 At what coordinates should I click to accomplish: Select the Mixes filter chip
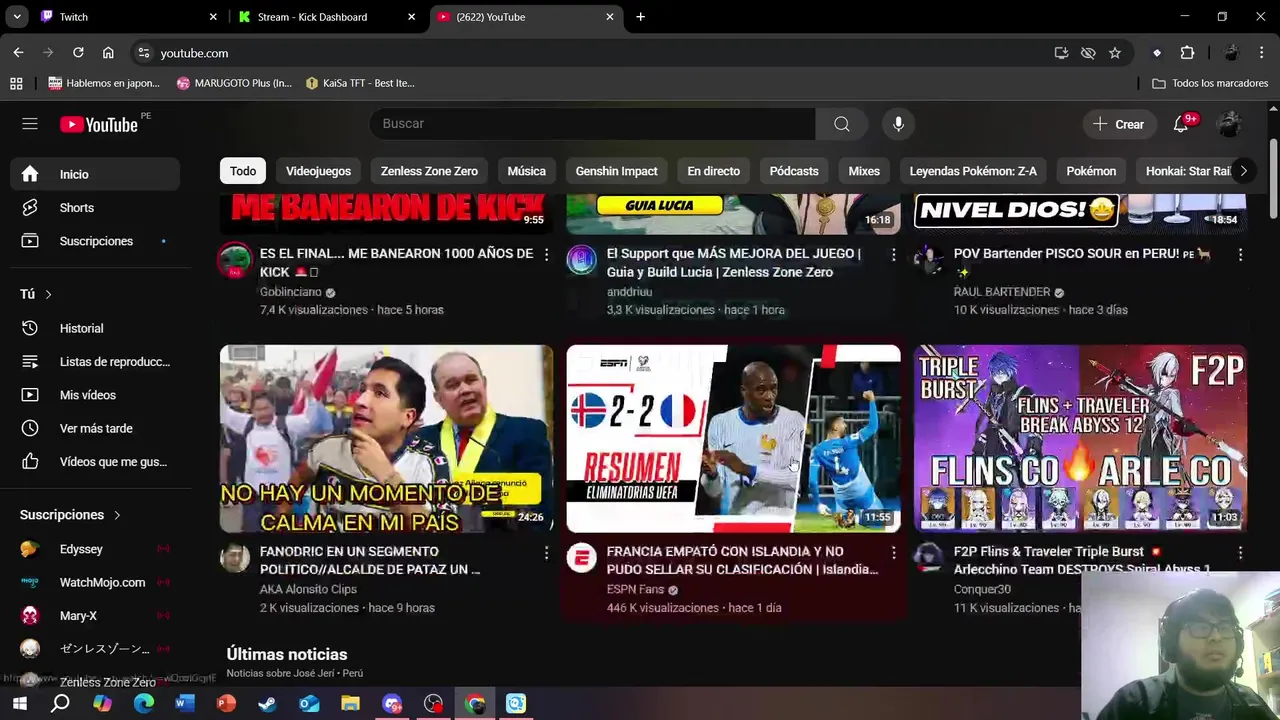point(864,171)
